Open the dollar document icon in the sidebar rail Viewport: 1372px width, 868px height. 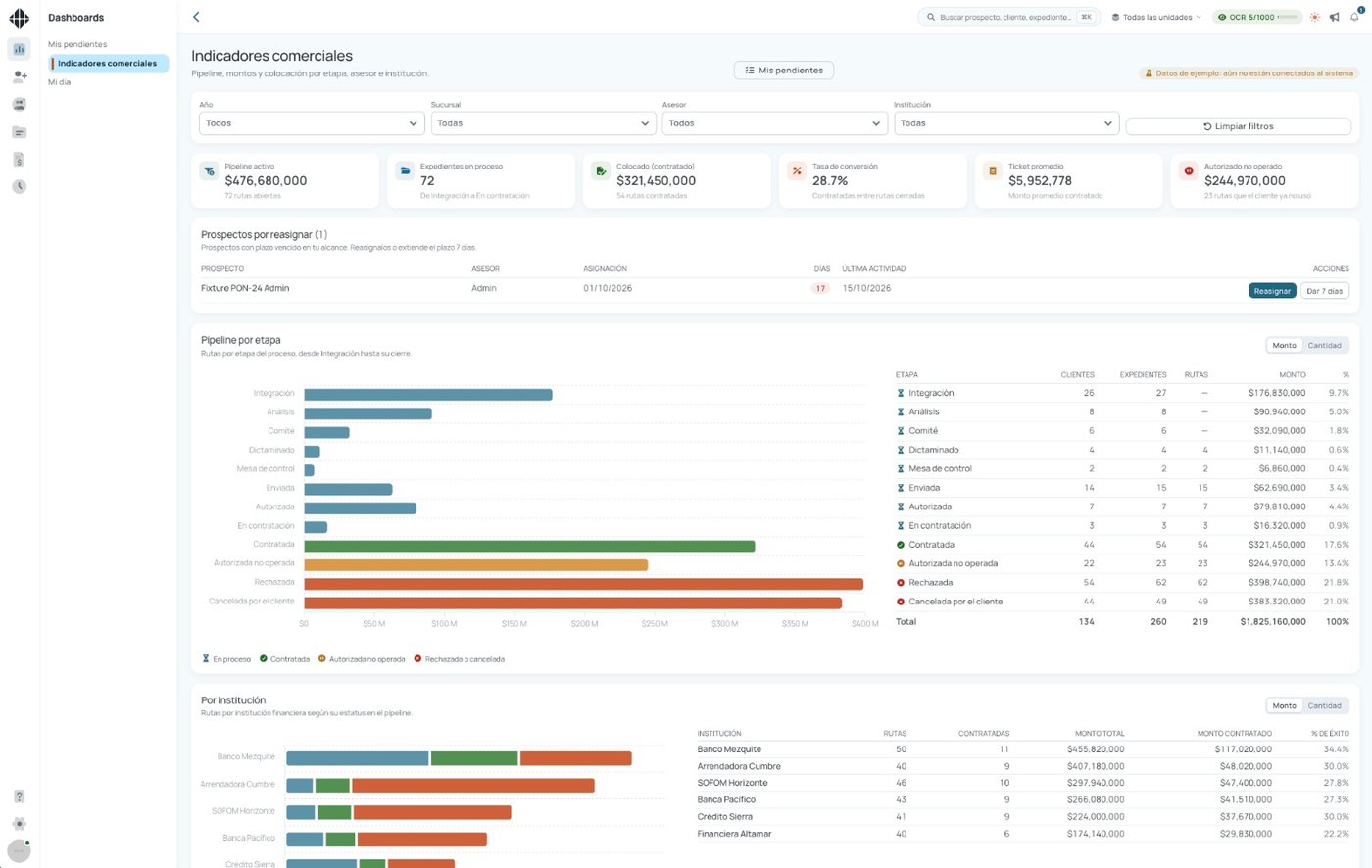(x=19, y=160)
